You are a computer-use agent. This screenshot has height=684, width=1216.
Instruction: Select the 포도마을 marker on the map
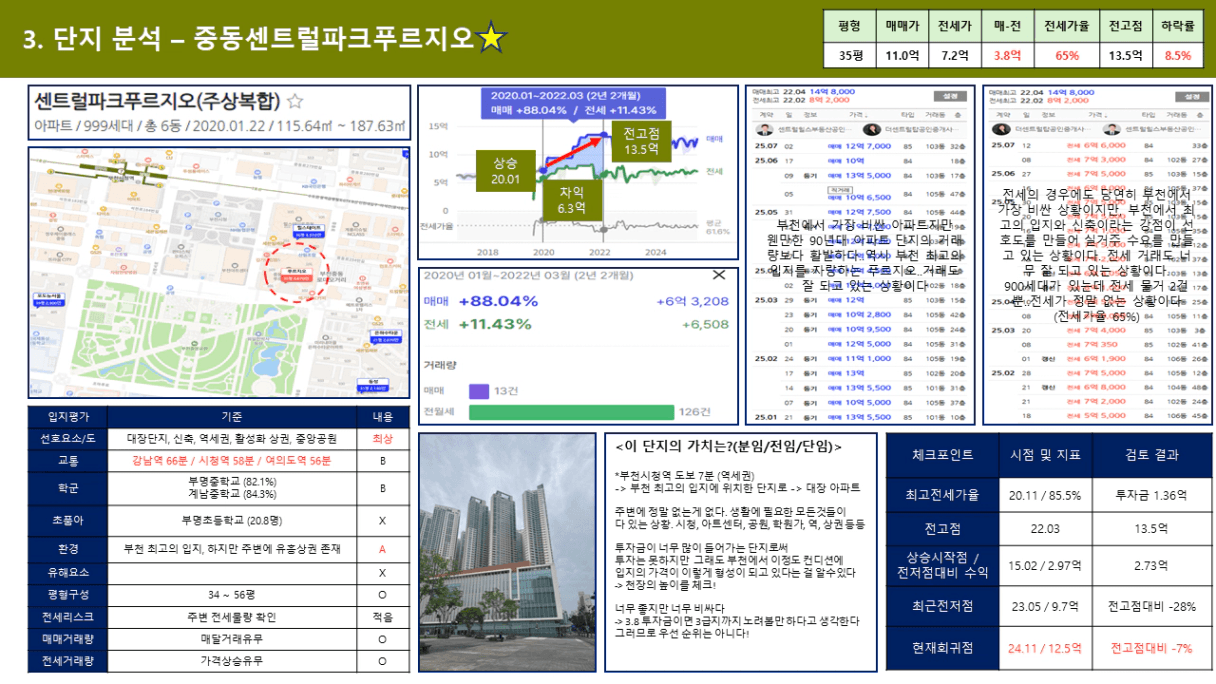(48, 299)
